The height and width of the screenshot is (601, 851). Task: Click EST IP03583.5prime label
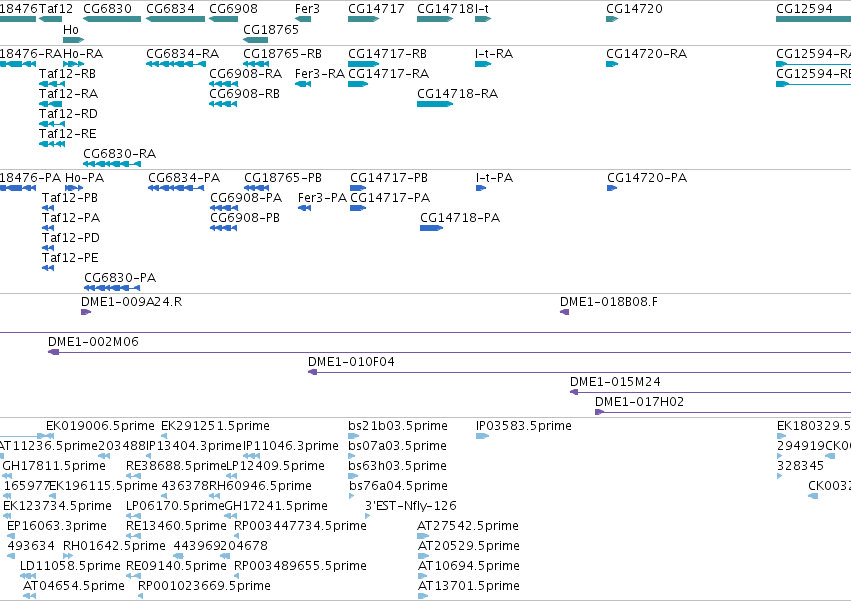tap(524, 426)
